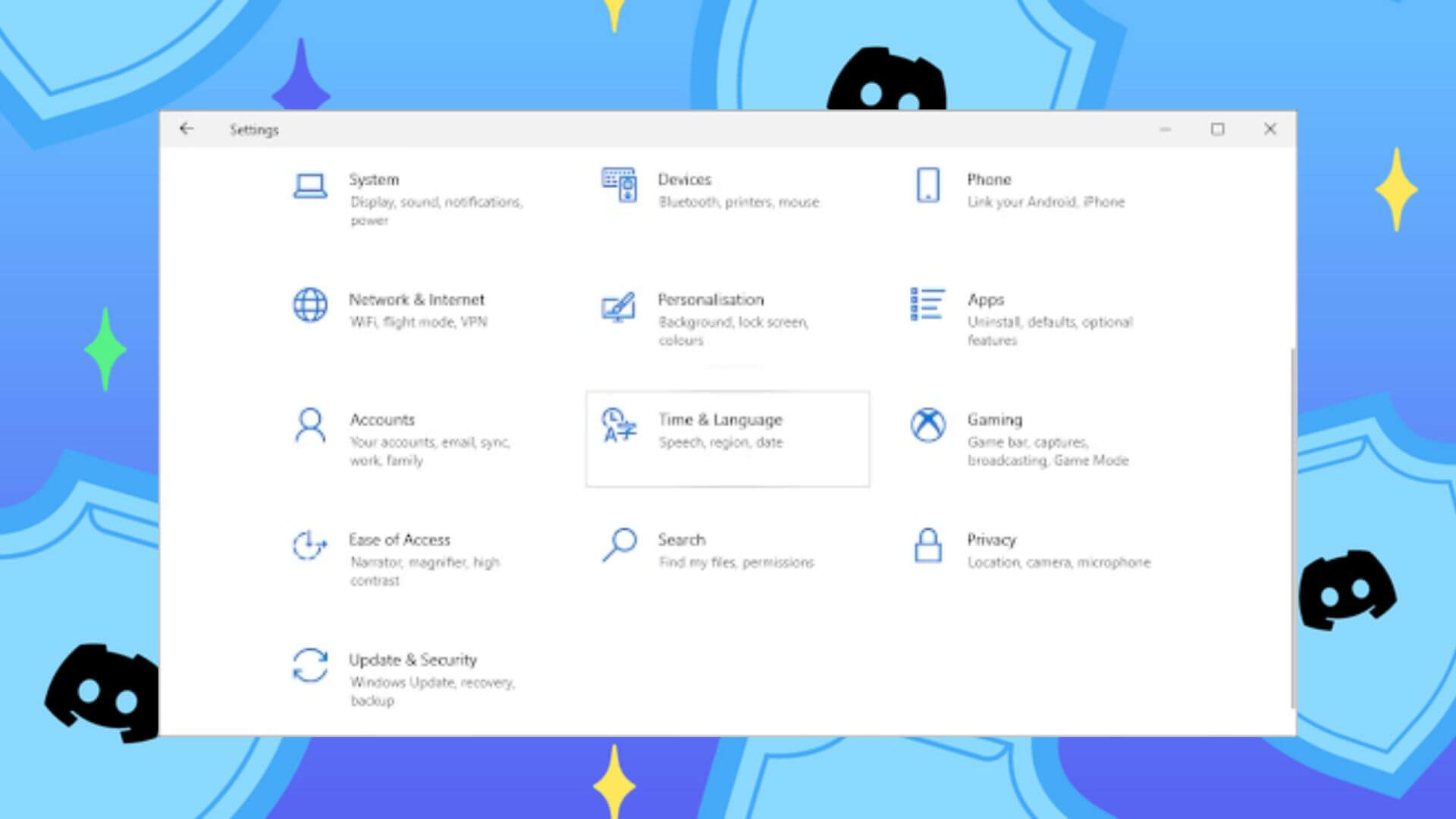Open the Personalisation label

711,300
